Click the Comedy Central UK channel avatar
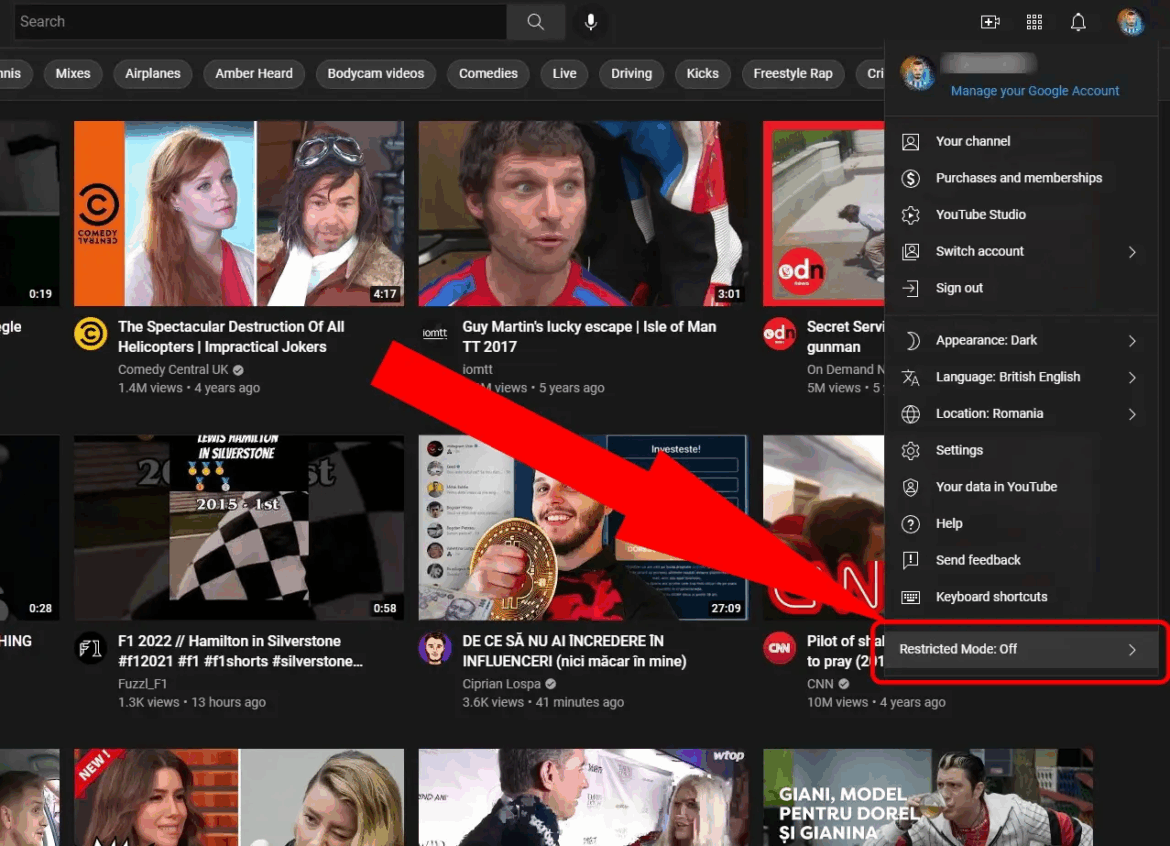 (x=90, y=335)
